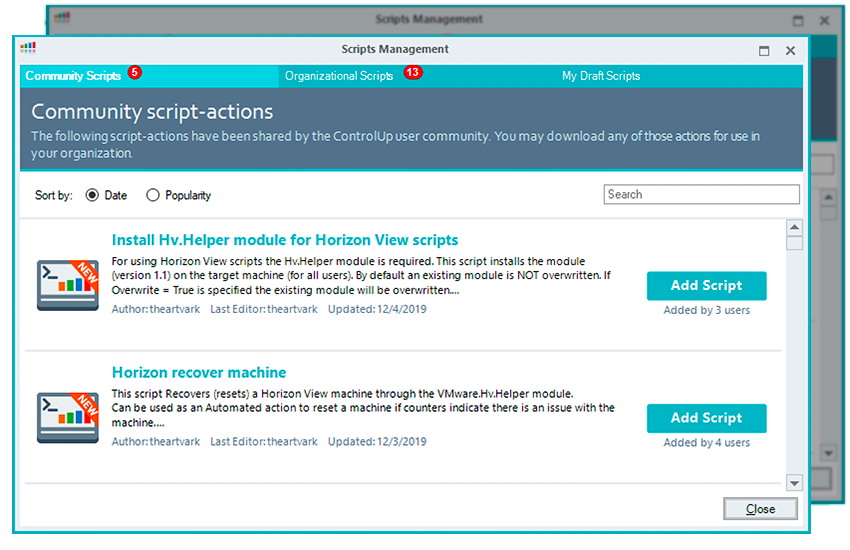Click the Close button at the bottom

pos(760,509)
